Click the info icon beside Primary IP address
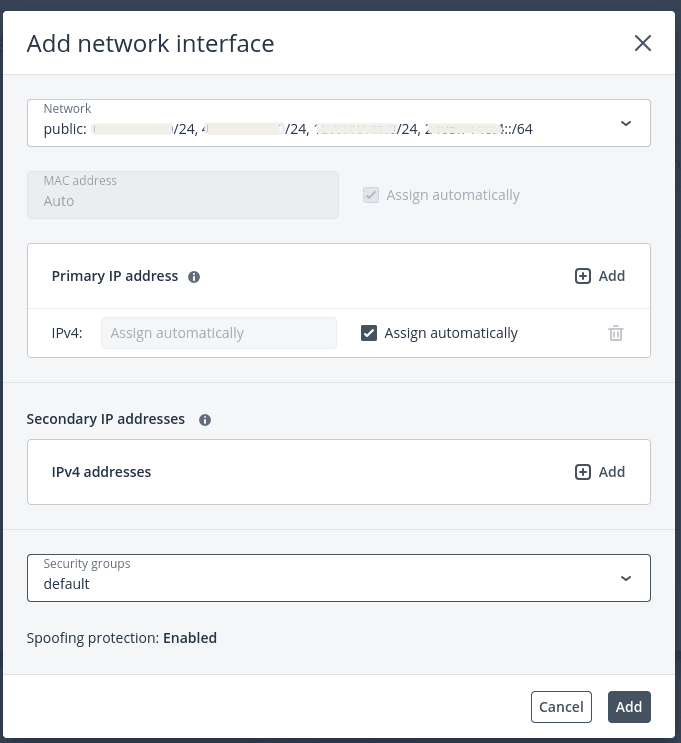 pos(194,277)
